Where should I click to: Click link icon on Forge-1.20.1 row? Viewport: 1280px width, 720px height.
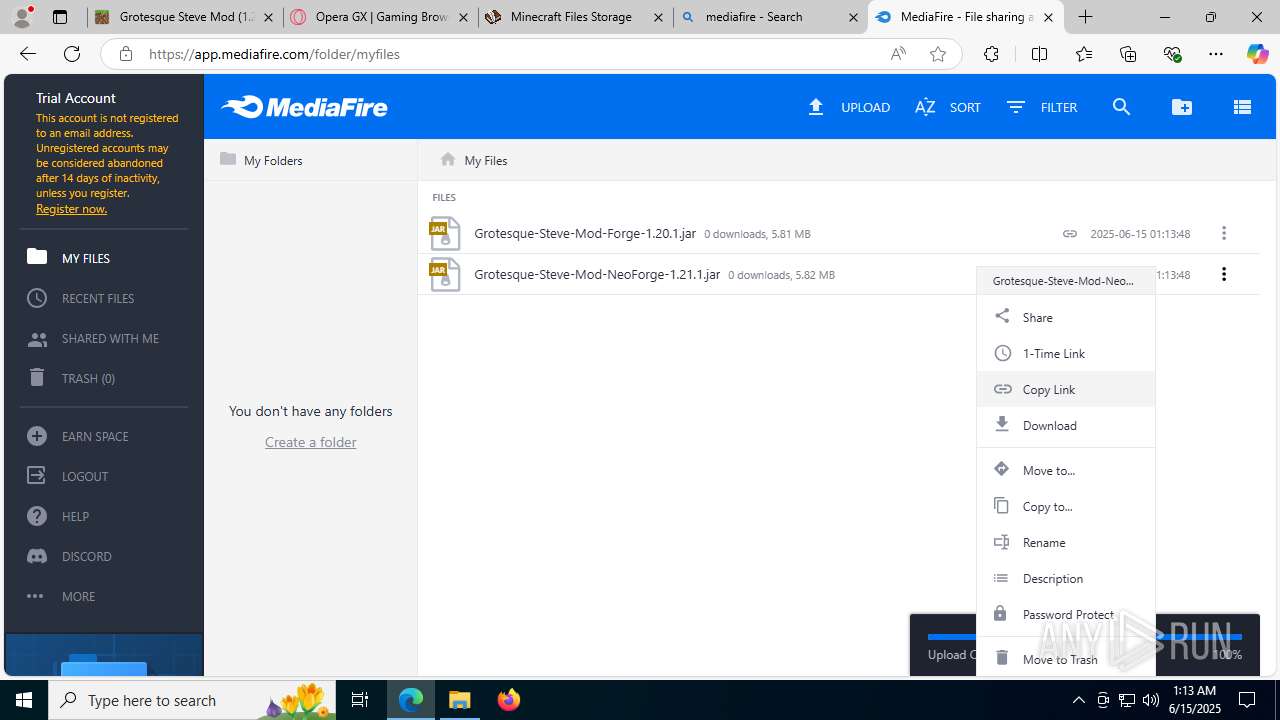click(x=1070, y=234)
